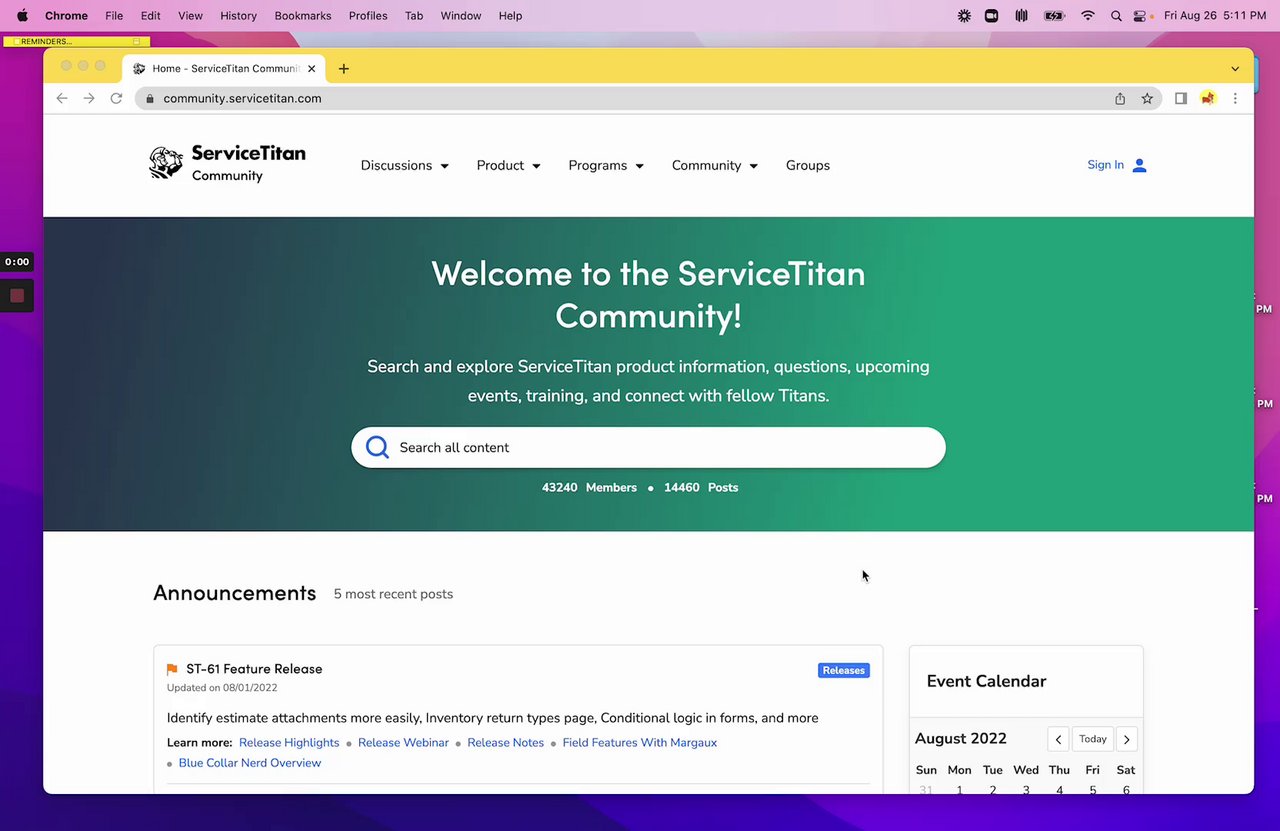This screenshot has height=831, width=1280.
Task: Open the Window menu
Action: (x=461, y=15)
